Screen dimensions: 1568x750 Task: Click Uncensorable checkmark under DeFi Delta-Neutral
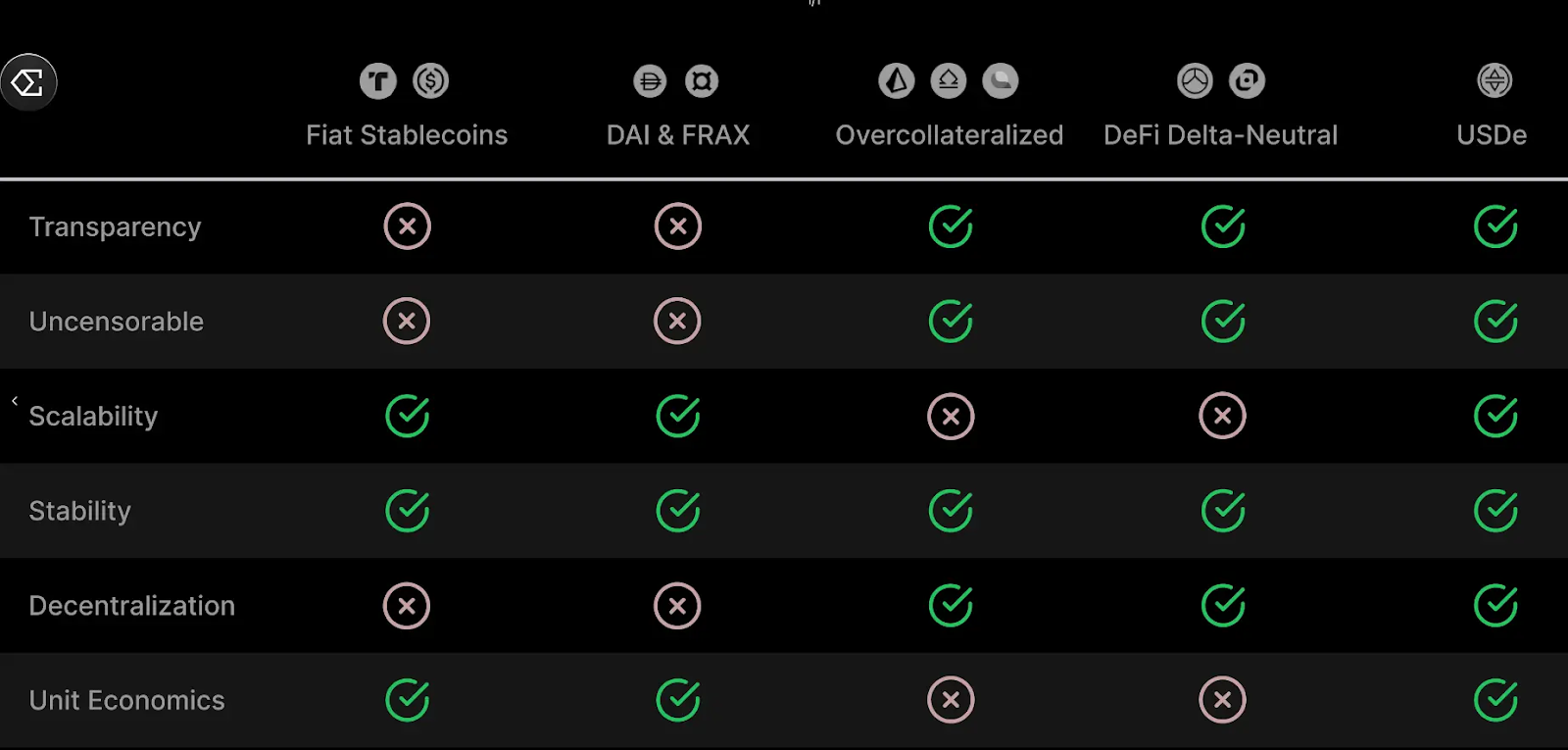[1223, 322]
